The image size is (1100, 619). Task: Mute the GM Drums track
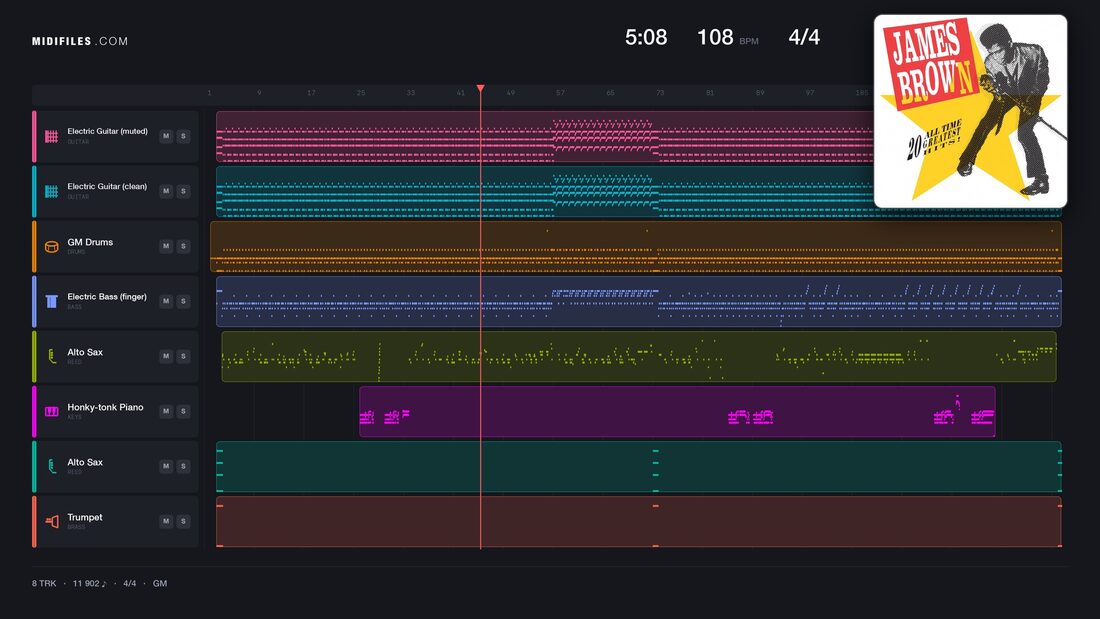coord(166,246)
